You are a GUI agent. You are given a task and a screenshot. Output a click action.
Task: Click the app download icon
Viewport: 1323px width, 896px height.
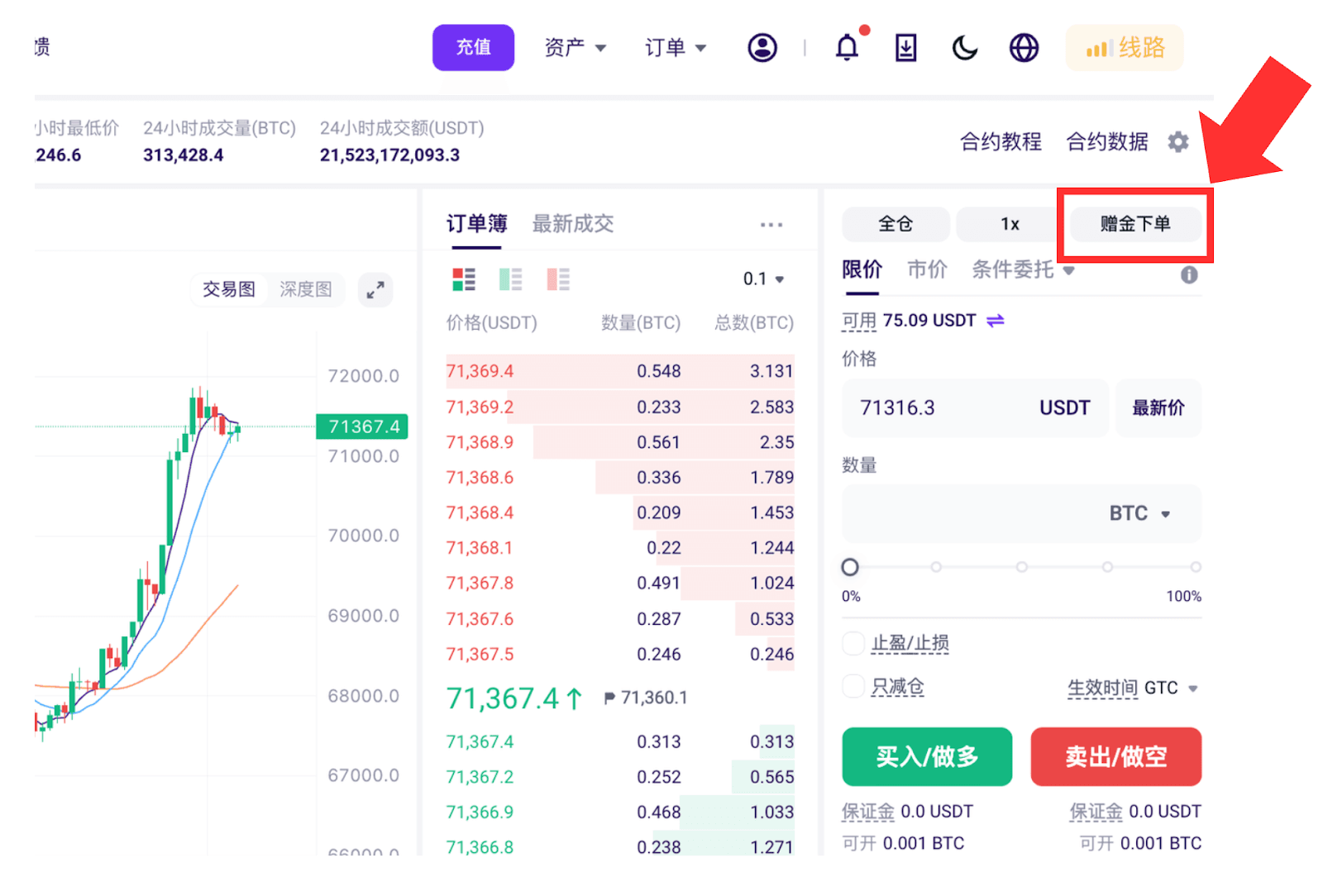coord(906,48)
